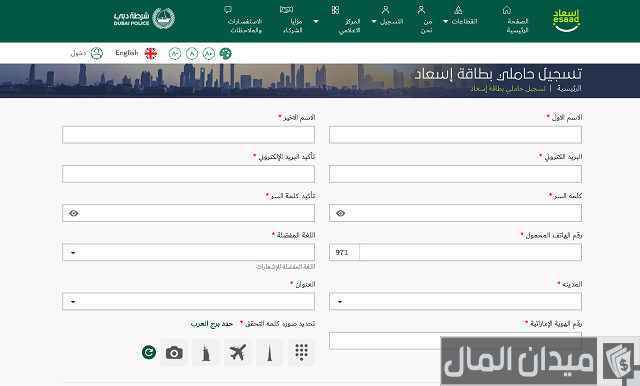Refresh the captcha images
The height and width of the screenshot is (386, 640).
click(x=149, y=352)
